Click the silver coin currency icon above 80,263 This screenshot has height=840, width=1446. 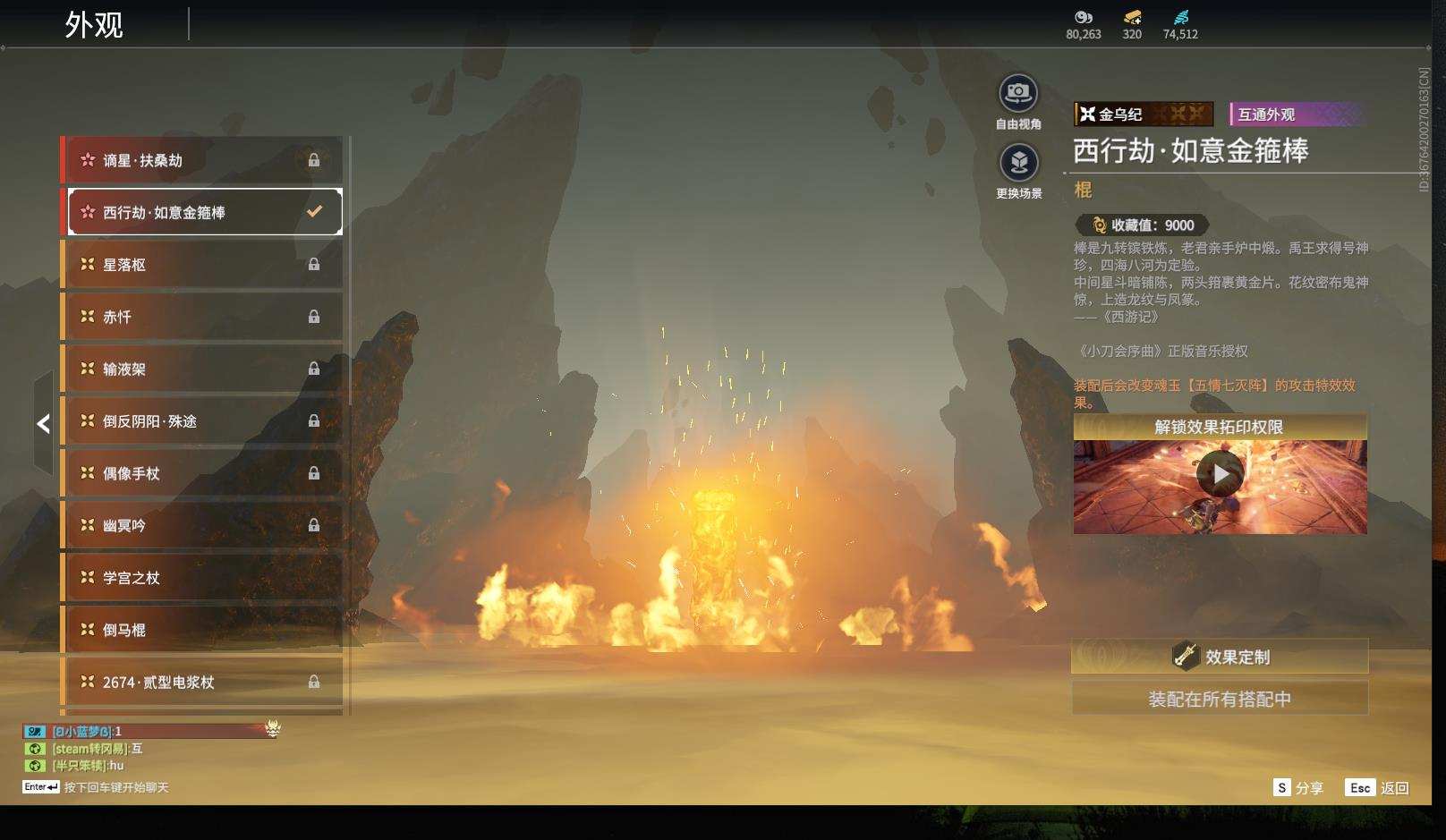click(1084, 17)
